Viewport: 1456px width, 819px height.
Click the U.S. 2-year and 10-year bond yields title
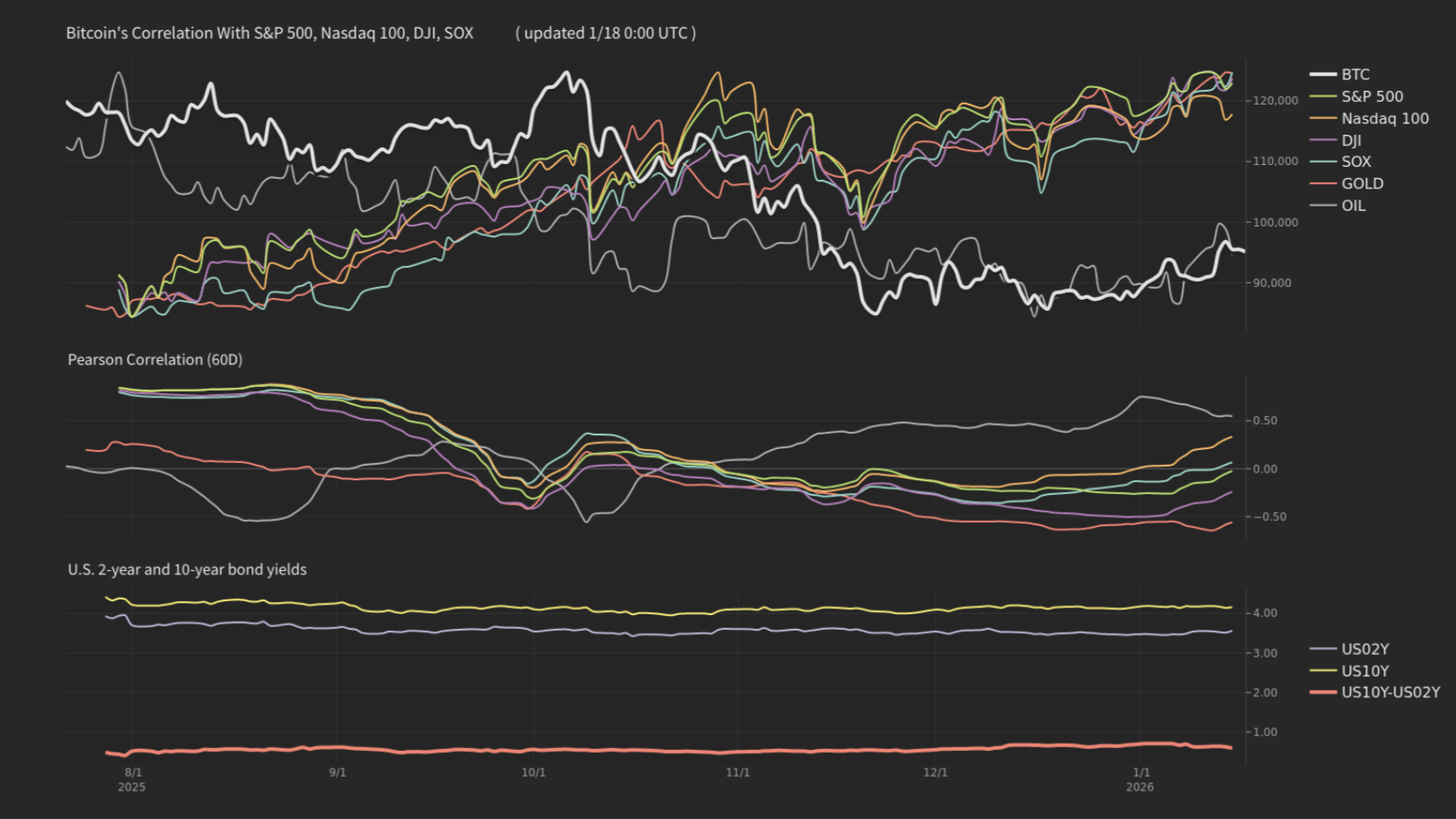tap(187, 569)
